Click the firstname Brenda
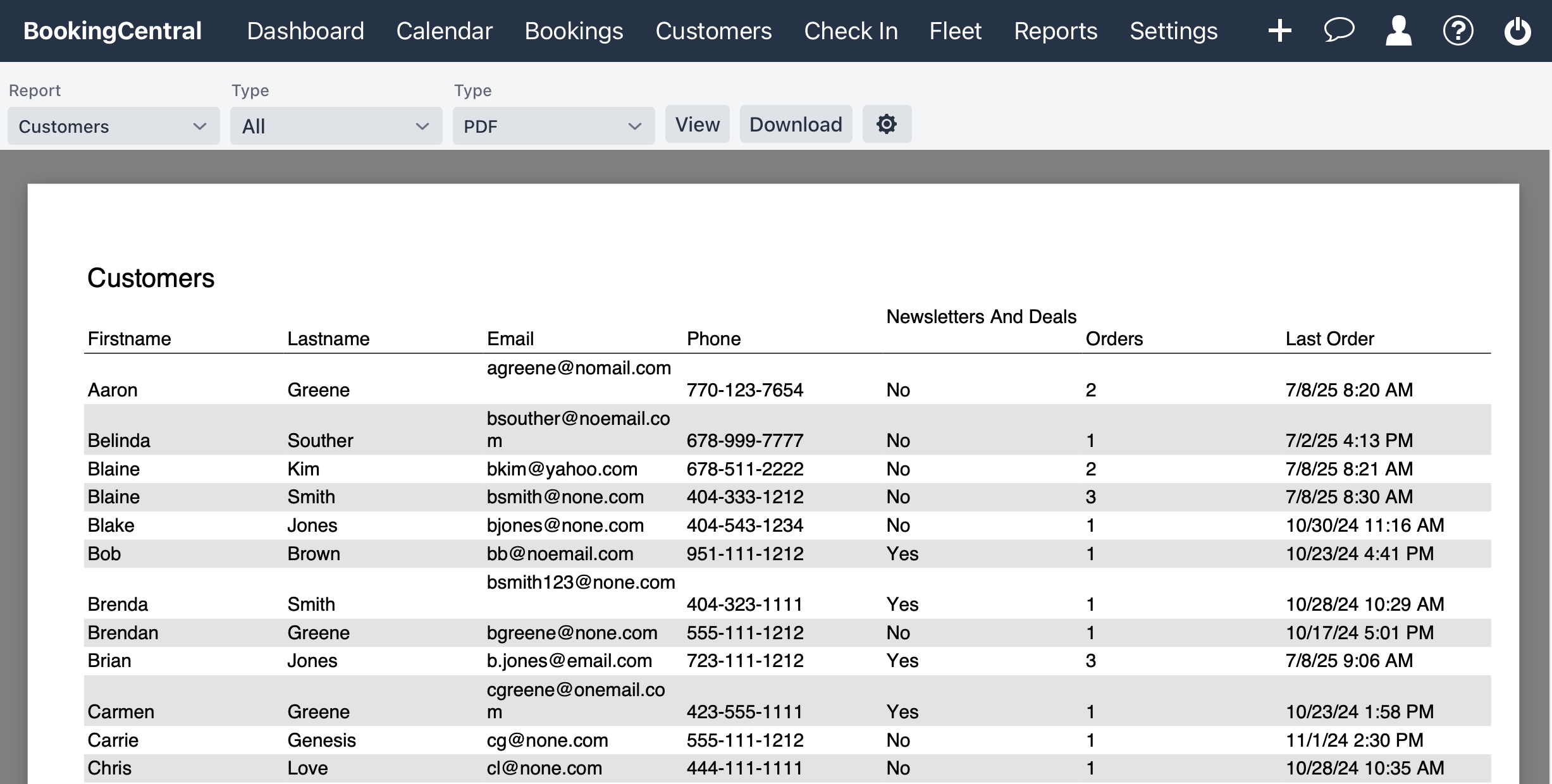This screenshot has height=784, width=1552. 118,604
